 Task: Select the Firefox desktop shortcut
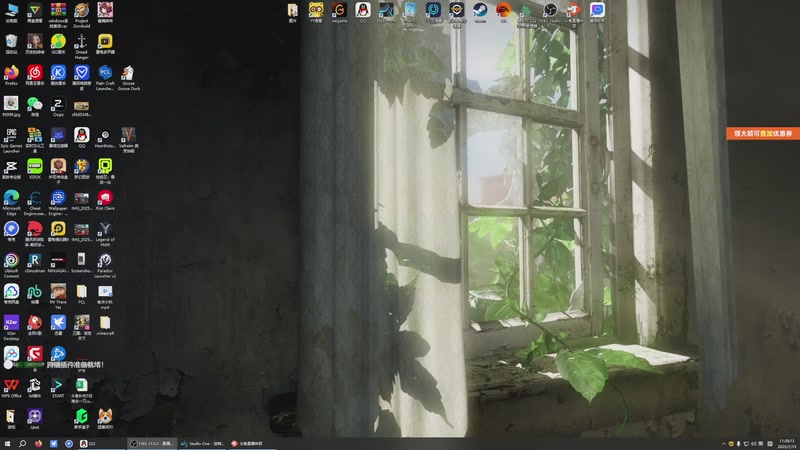click(x=11, y=75)
